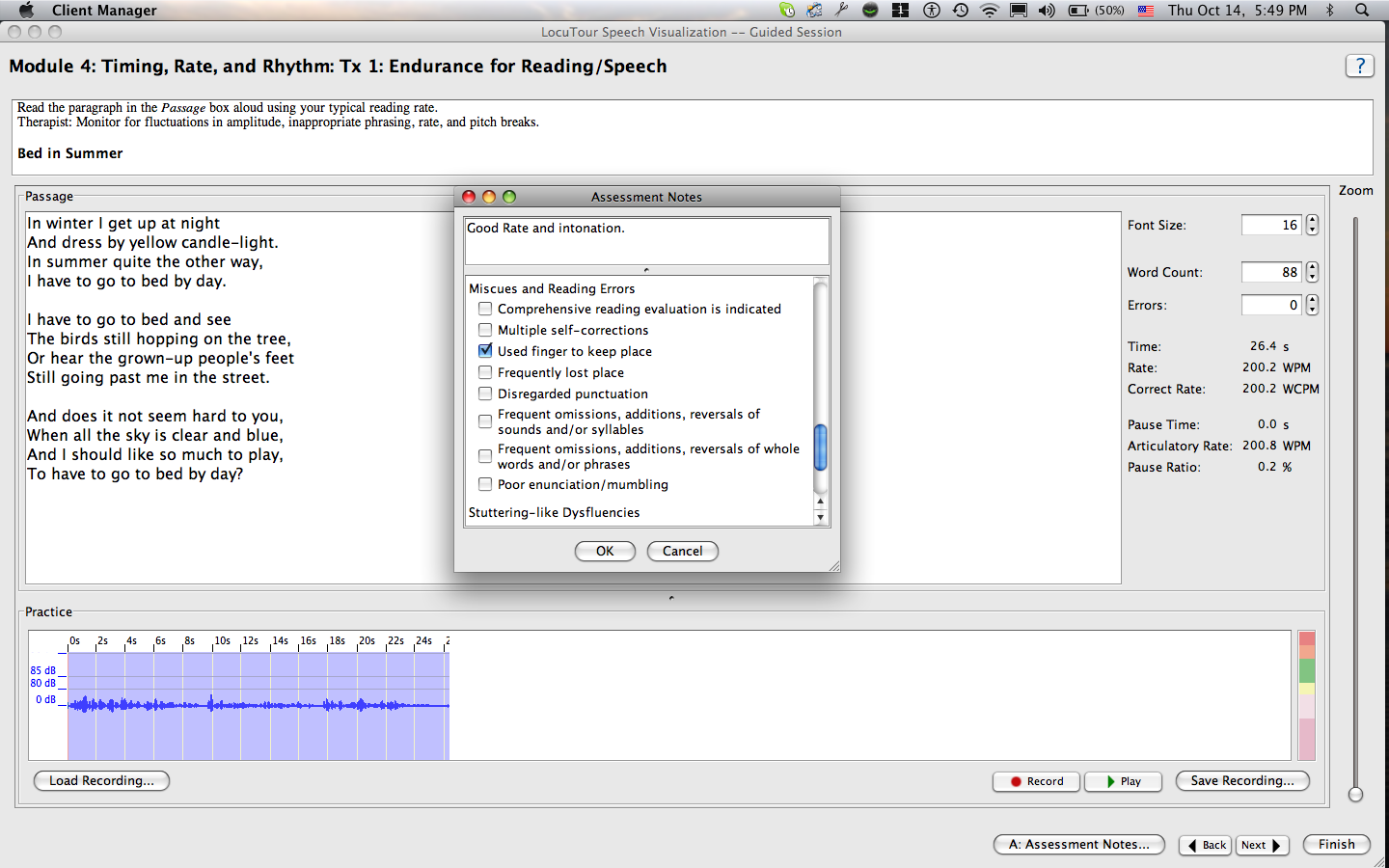Open the Apple menu

click(26, 10)
